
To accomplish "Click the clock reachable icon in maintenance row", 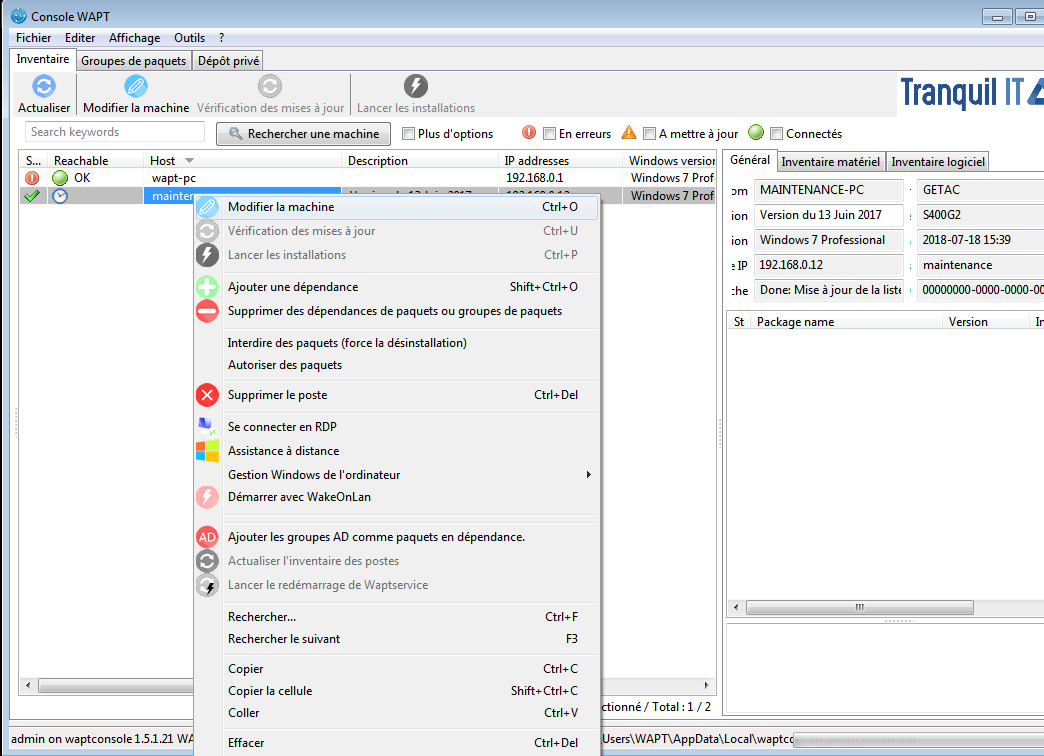I will (60, 196).
